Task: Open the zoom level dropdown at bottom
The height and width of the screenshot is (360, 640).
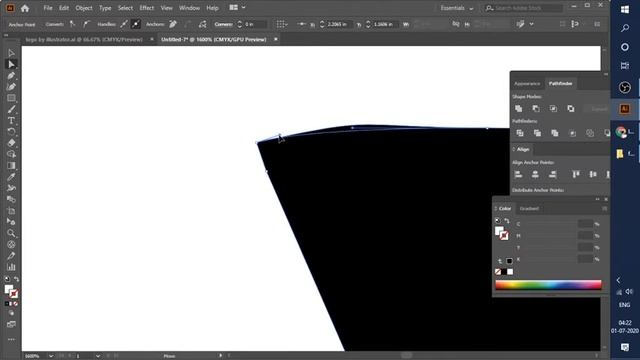Action: coord(51,356)
